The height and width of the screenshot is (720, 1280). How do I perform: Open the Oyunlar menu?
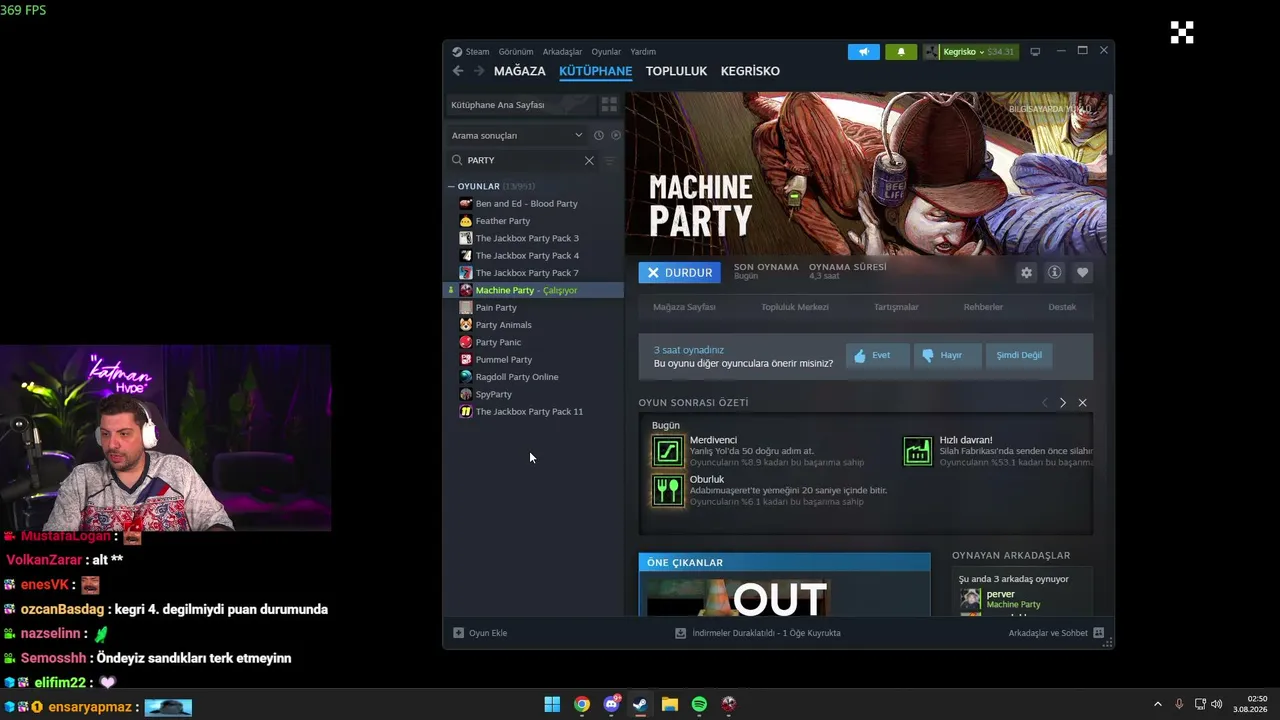pos(606,52)
